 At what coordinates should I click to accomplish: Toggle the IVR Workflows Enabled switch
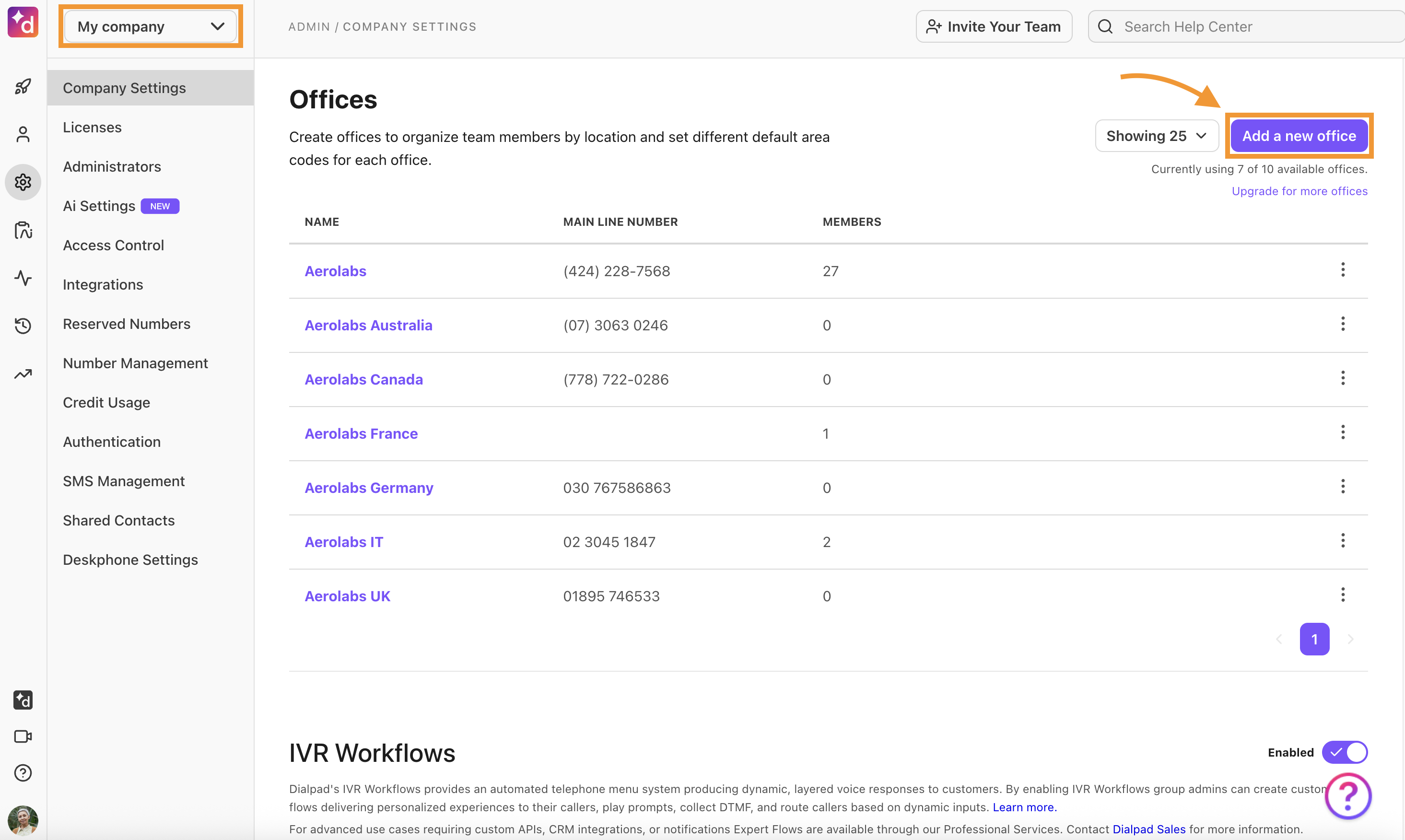click(1345, 752)
